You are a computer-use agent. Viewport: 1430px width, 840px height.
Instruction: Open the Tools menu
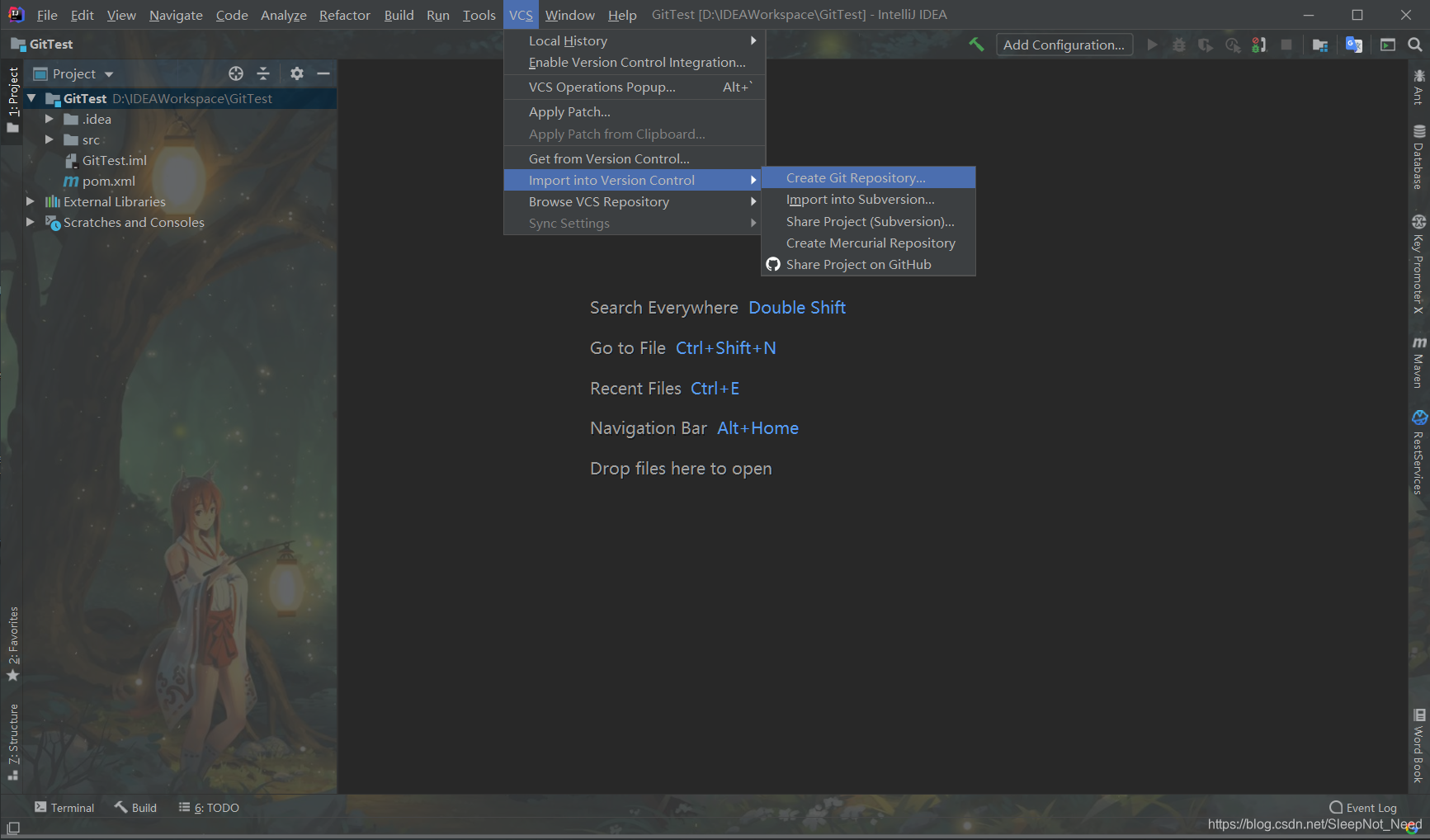[x=479, y=15]
